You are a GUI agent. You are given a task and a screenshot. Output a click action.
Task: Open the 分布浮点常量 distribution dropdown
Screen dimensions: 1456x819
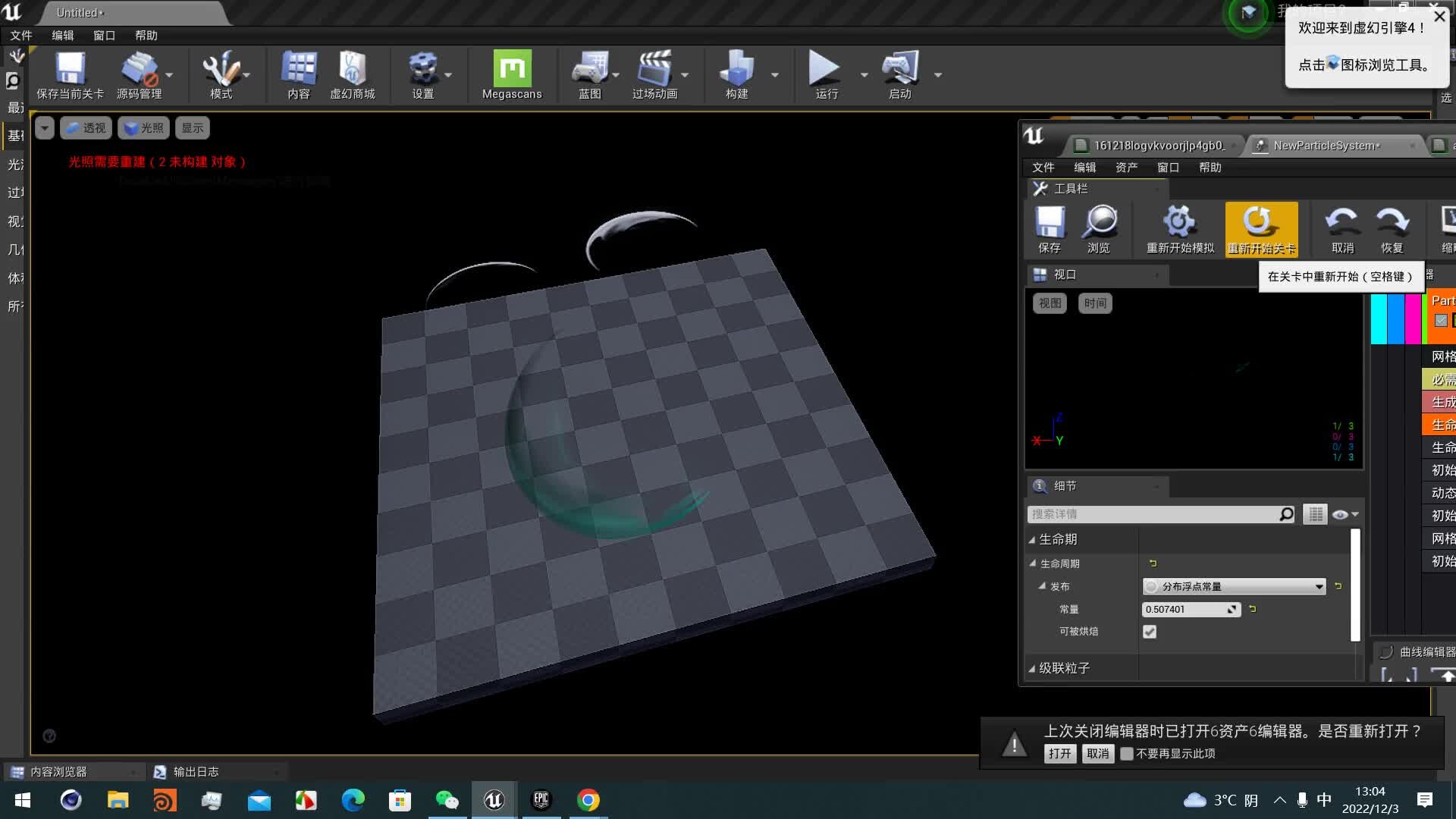click(x=1234, y=586)
